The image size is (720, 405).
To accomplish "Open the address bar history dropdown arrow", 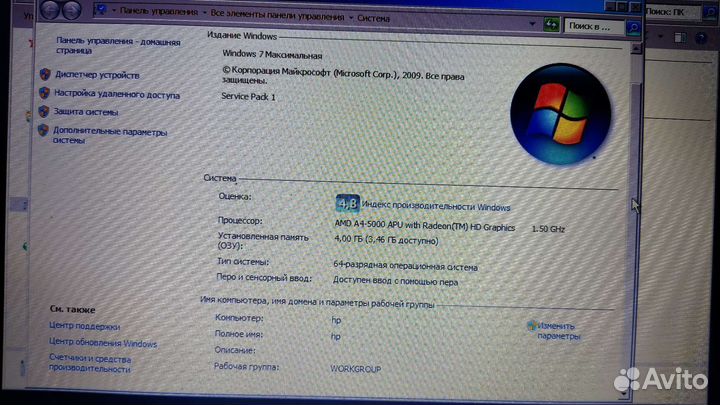I will (x=532, y=23).
